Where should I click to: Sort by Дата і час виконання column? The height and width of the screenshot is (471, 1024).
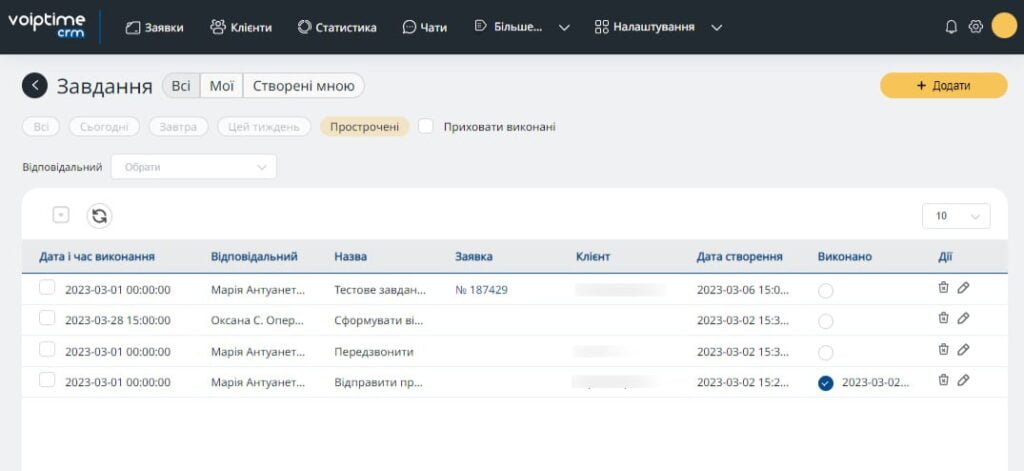tap(97, 257)
